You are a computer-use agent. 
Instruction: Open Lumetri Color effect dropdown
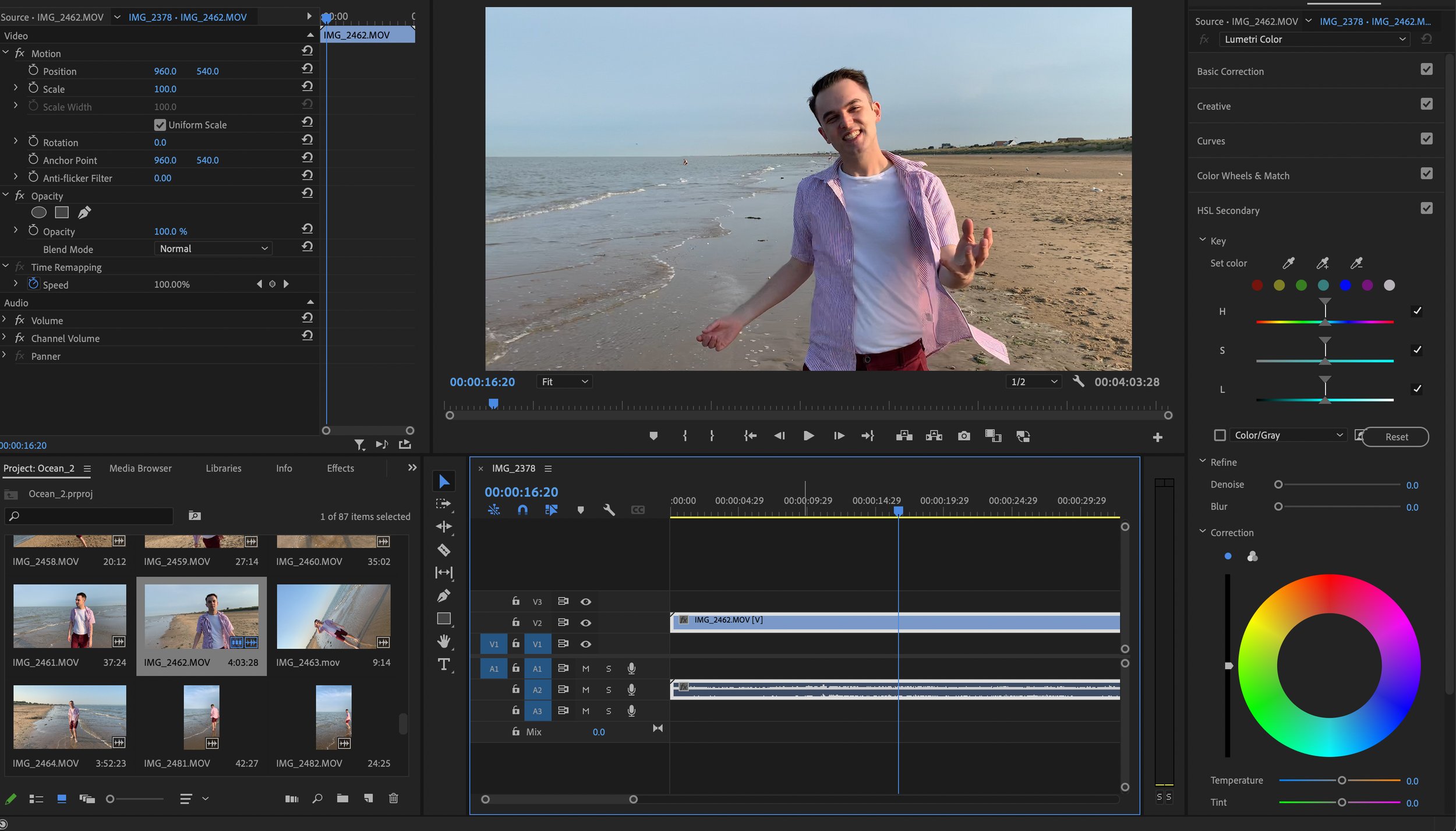click(x=1315, y=39)
